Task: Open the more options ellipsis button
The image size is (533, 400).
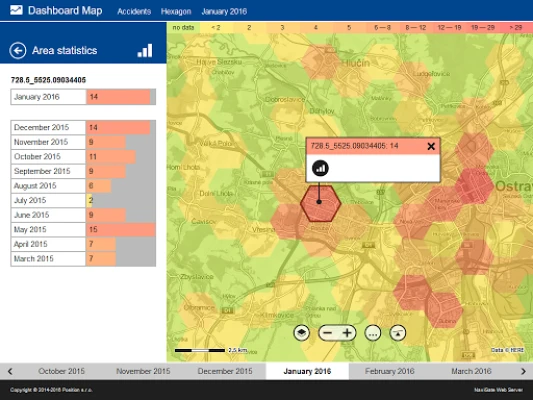Action: click(x=373, y=333)
